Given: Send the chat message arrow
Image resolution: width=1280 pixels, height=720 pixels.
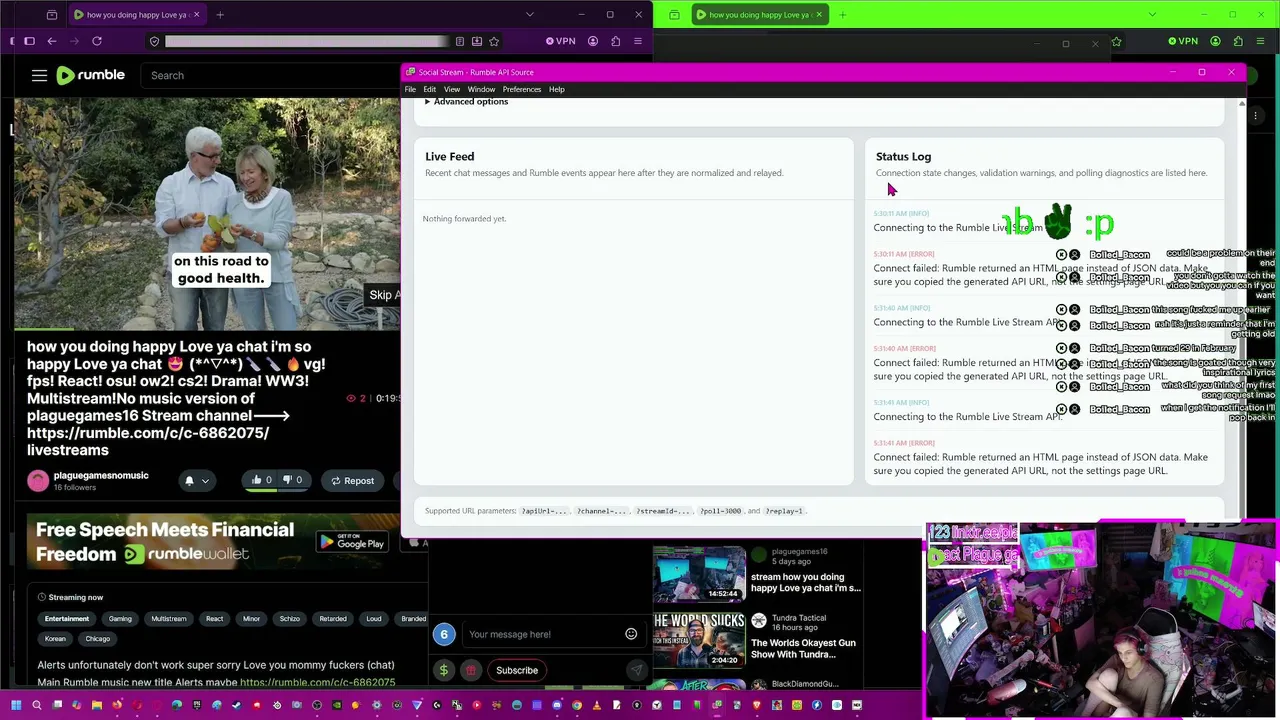Looking at the screenshot, I should pos(636,670).
